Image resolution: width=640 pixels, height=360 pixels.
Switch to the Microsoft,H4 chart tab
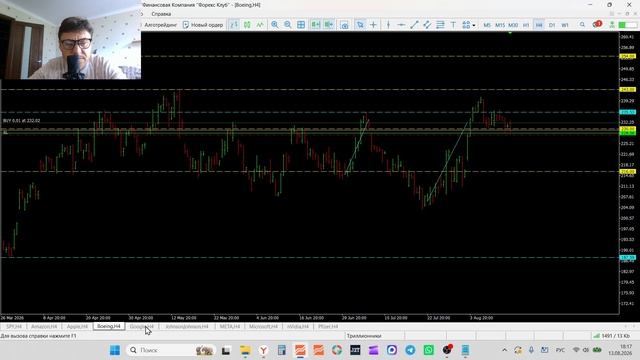[x=263, y=327]
